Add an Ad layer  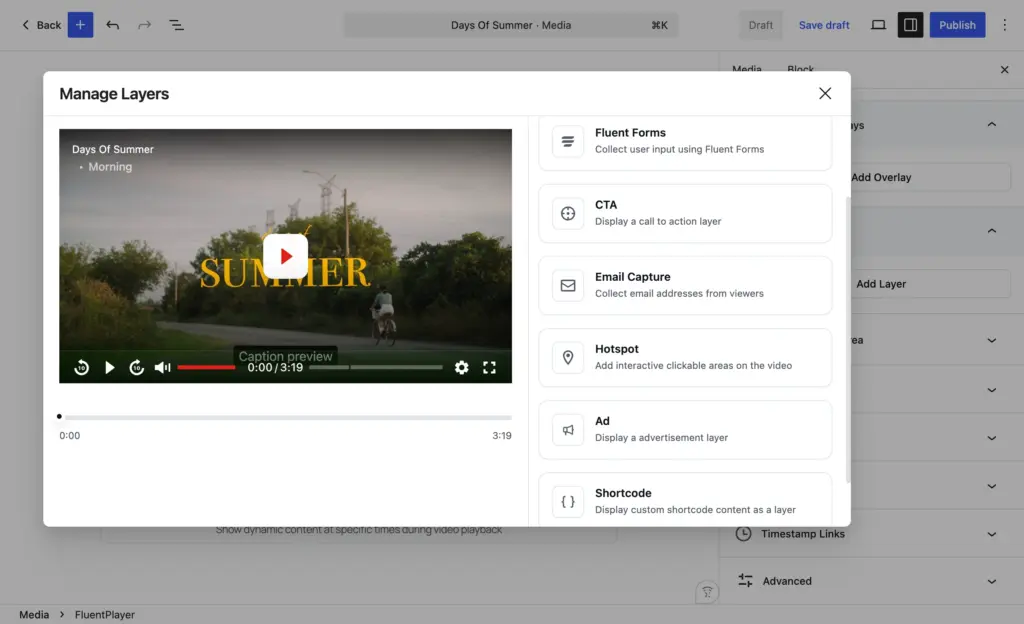[685, 429]
